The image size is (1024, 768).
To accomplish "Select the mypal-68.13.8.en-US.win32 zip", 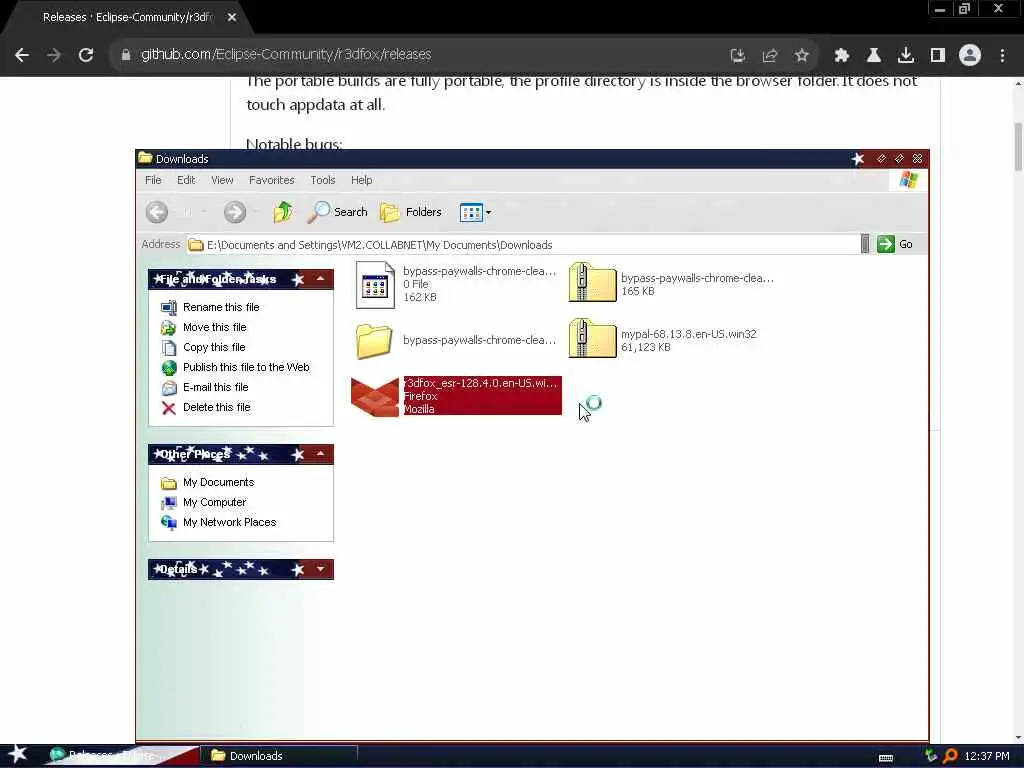I will [x=663, y=340].
